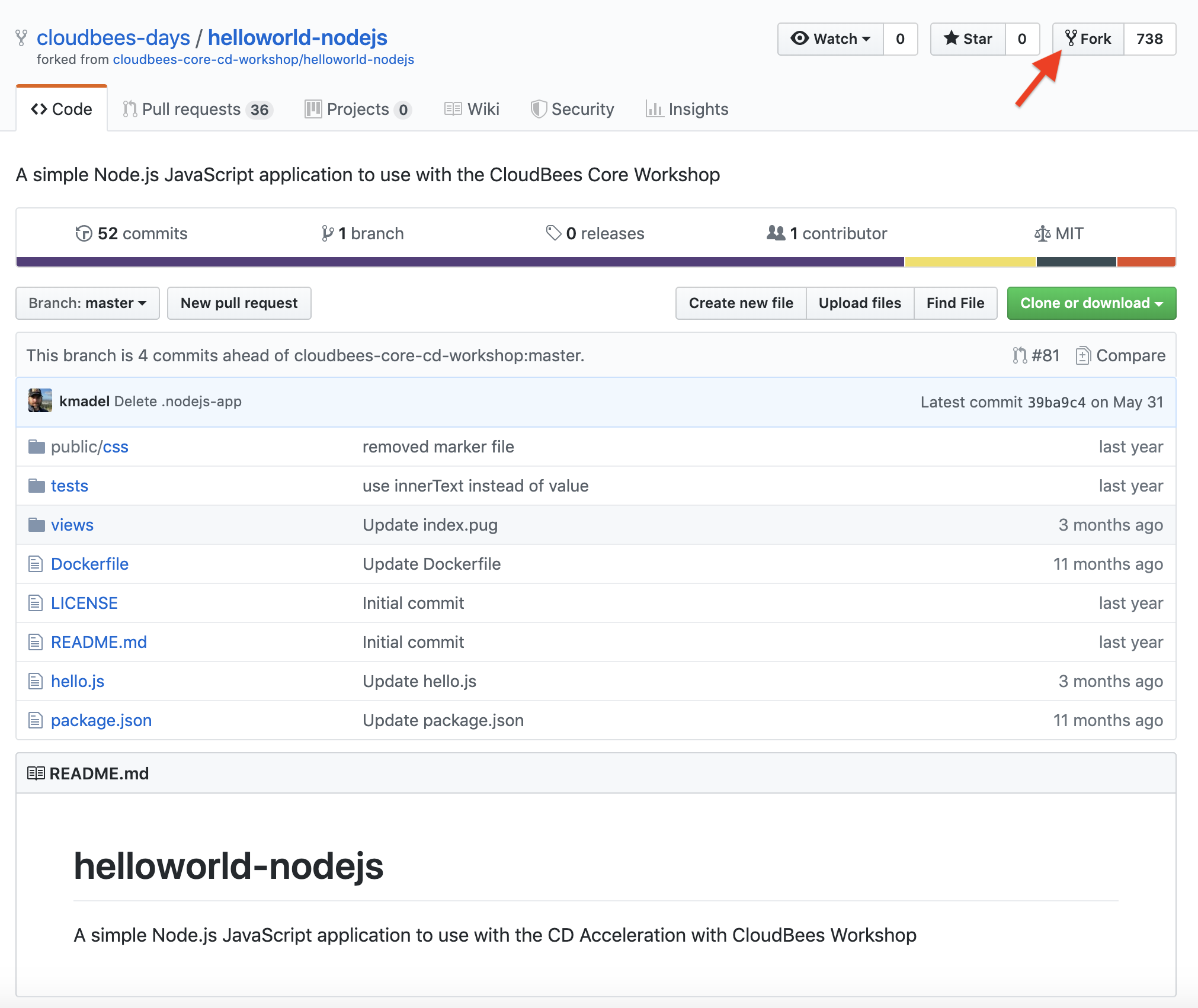Open latest commit 39ba9c4 link

point(1056,402)
